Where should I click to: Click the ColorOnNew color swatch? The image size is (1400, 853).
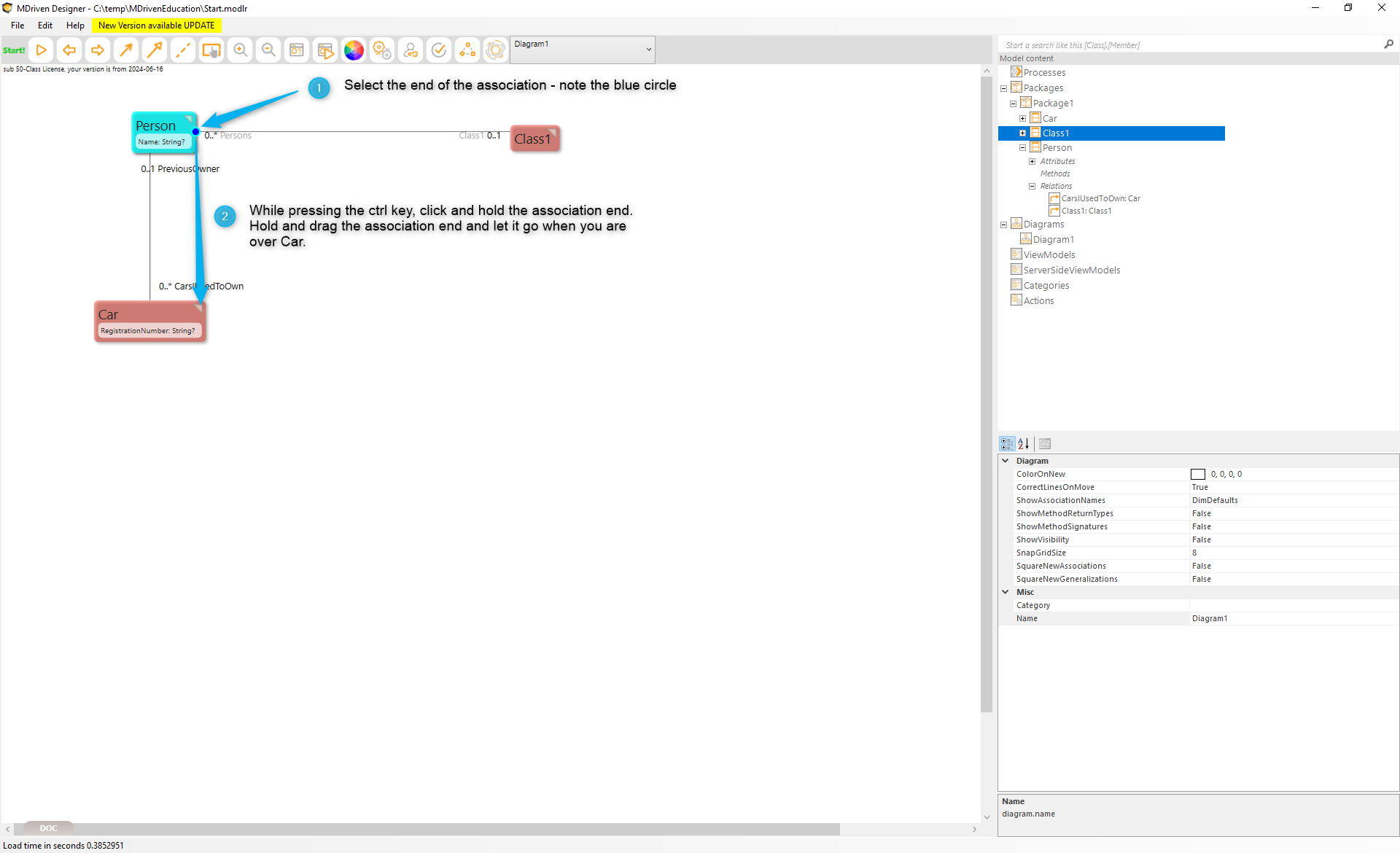tap(1198, 475)
